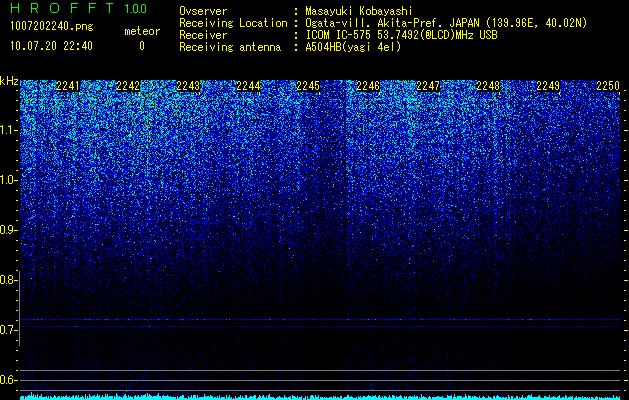Click the 0.9 kHz axis label

pos(8,230)
